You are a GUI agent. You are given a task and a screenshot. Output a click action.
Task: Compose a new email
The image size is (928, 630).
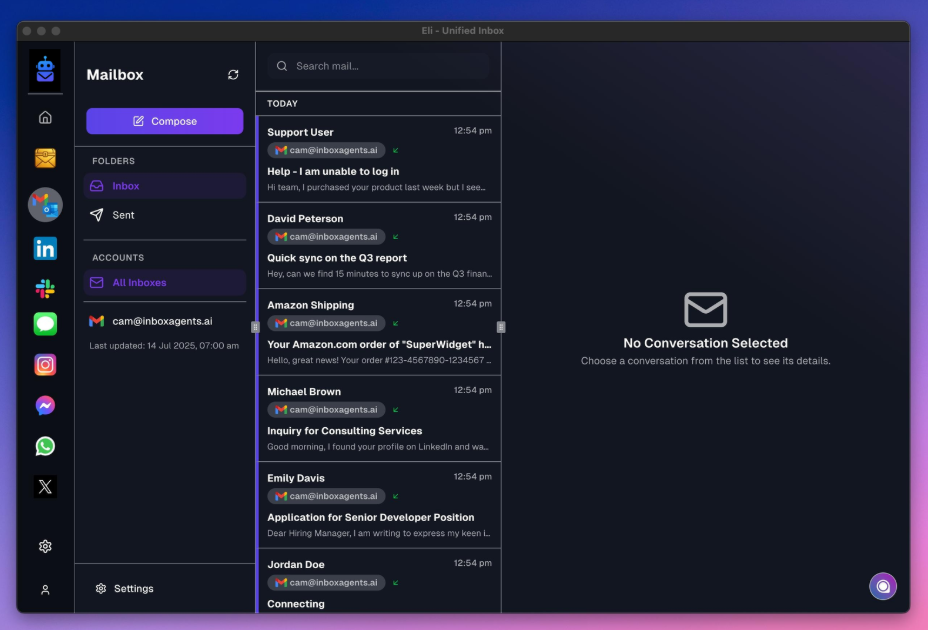pos(165,121)
